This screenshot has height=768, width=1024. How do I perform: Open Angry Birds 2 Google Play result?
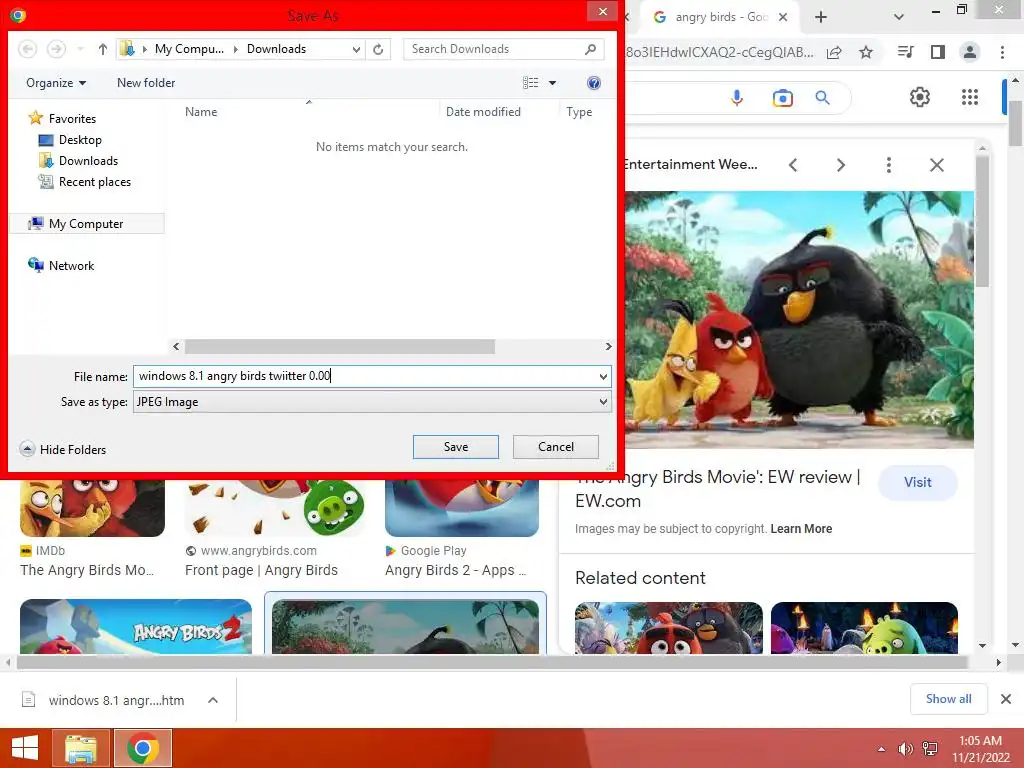click(x=455, y=570)
